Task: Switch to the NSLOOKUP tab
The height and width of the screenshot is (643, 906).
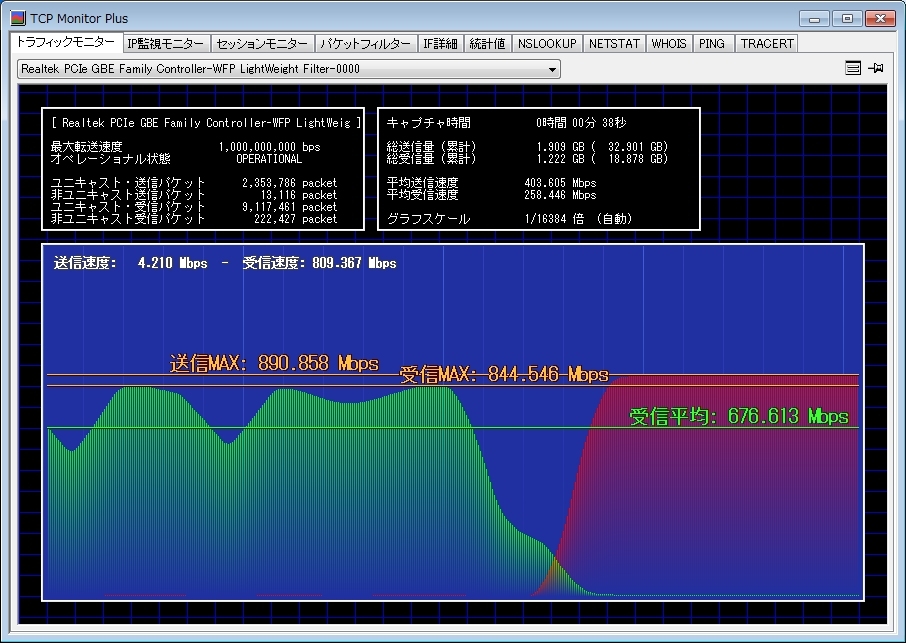Action: [547, 44]
